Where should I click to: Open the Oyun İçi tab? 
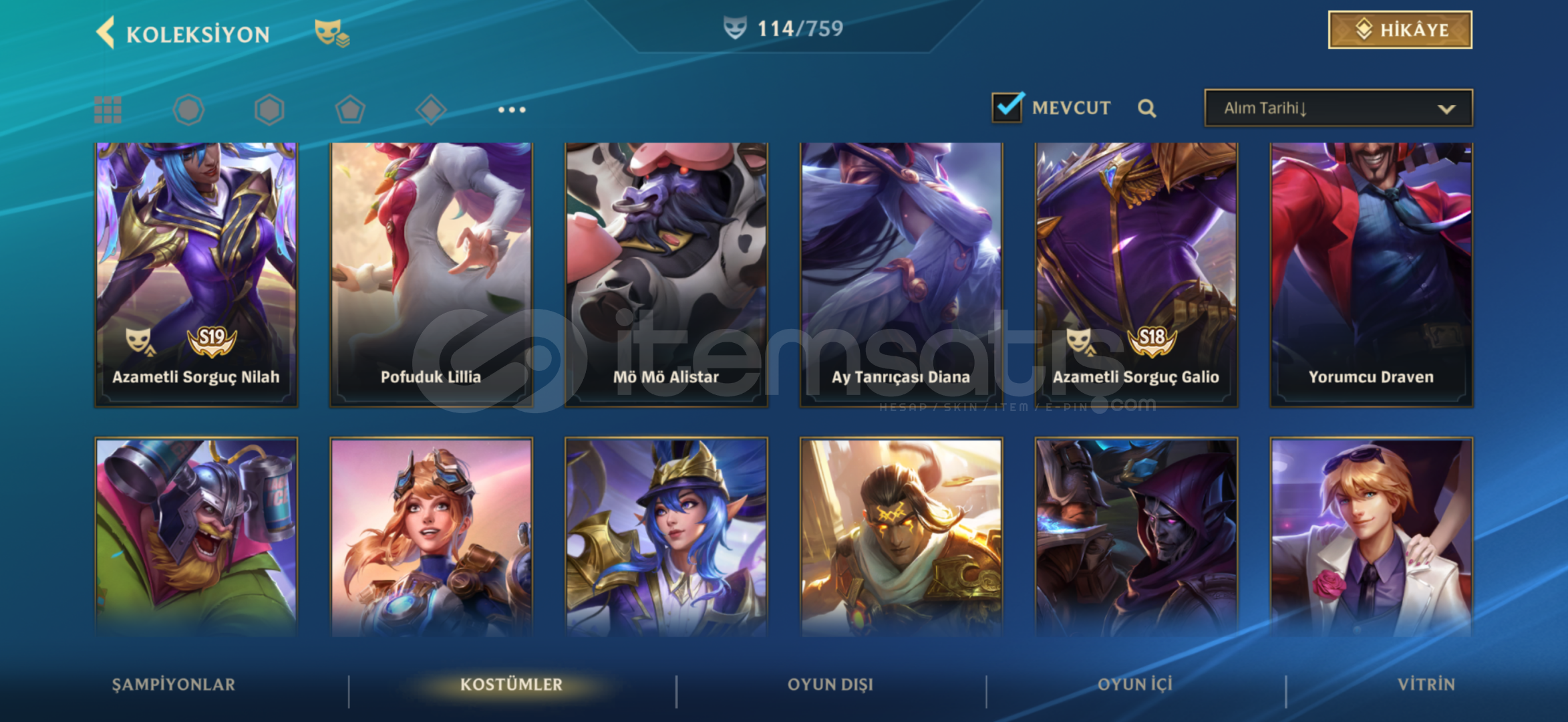point(1134,685)
